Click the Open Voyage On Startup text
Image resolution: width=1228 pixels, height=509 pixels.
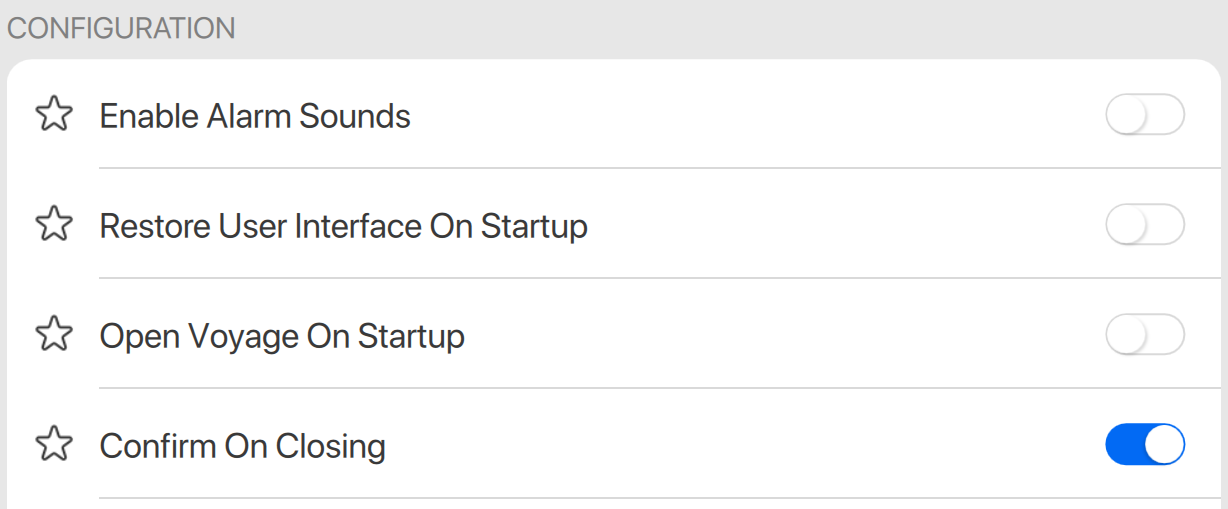pos(282,336)
